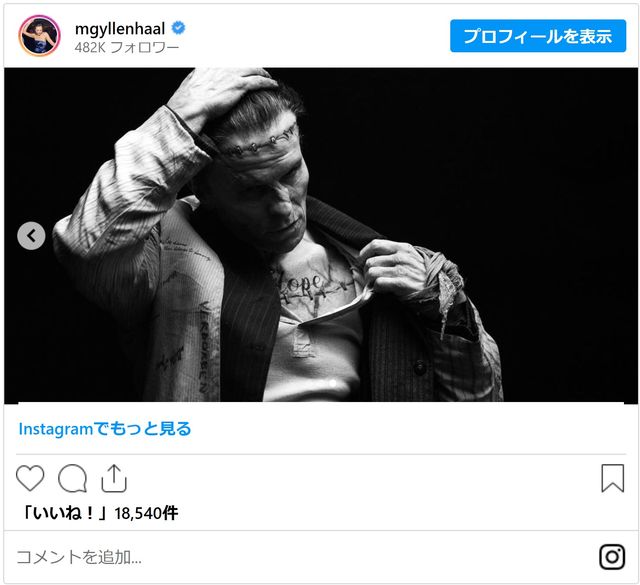Share the post using the share icon
This screenshot has width=640, height=585.
(x=114, y=478)
